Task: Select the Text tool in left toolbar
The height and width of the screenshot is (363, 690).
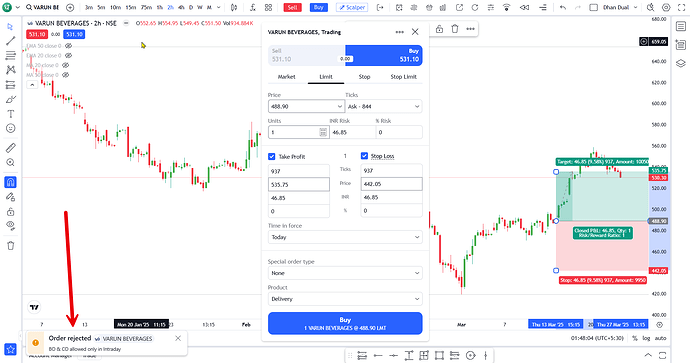Action: [x=11, y=114]
